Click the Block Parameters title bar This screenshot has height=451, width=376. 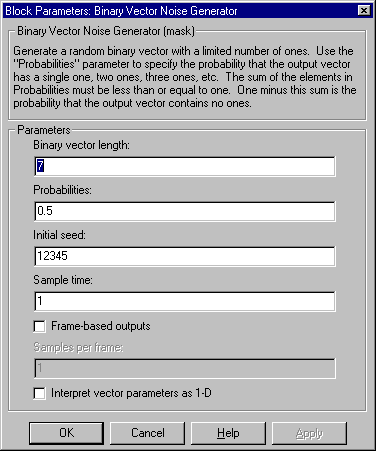click(180, 11)
